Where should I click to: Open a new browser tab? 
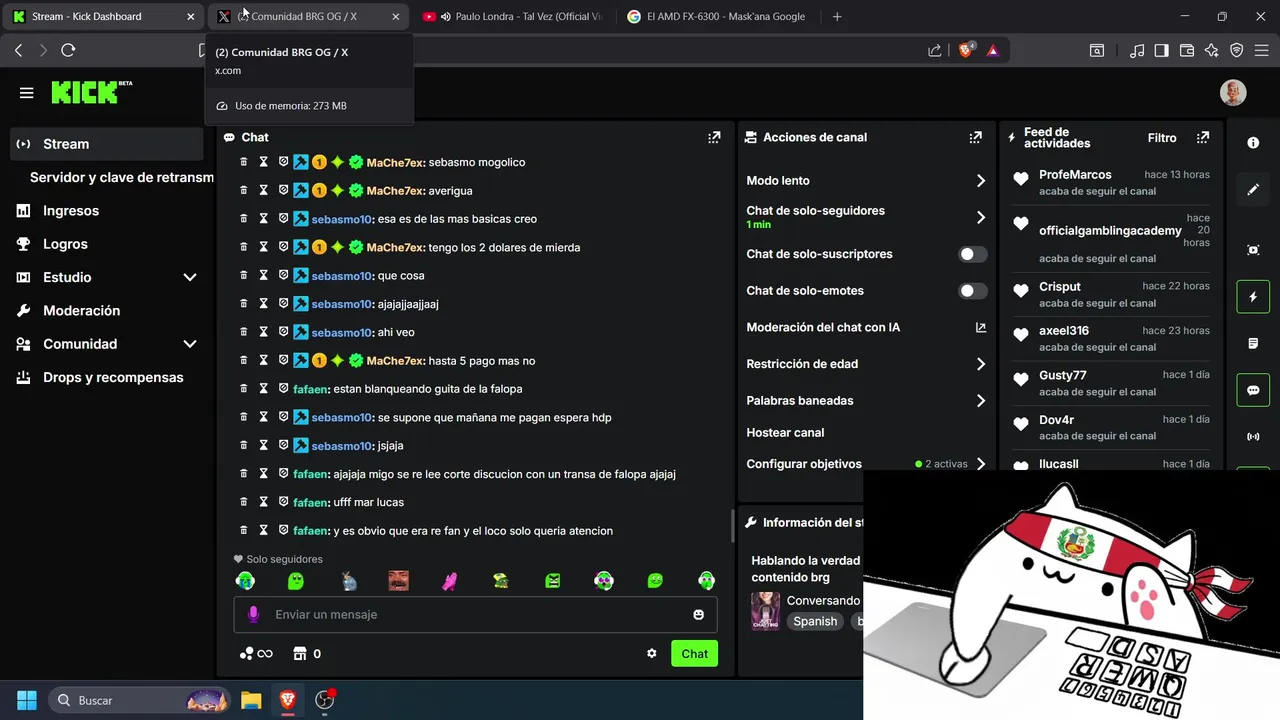[837, 16]
